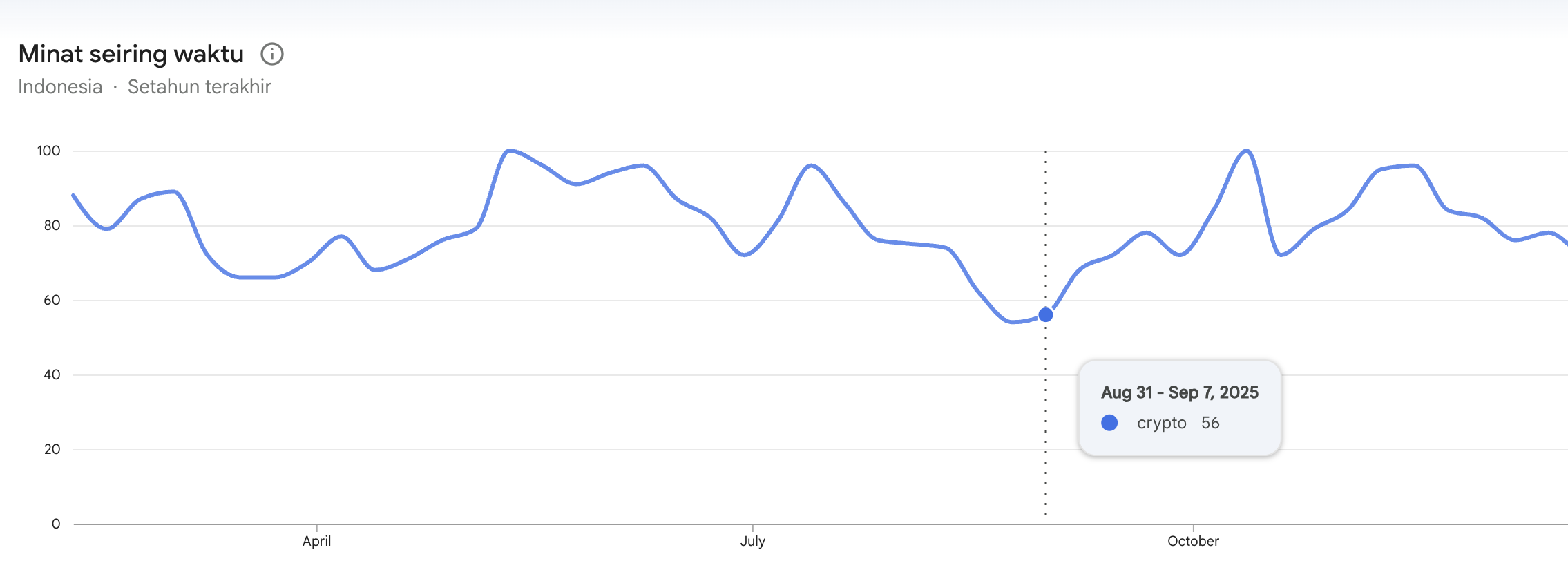Click the line's peak just after October
Screen dimensions: 1568x579
(1246, 151)
